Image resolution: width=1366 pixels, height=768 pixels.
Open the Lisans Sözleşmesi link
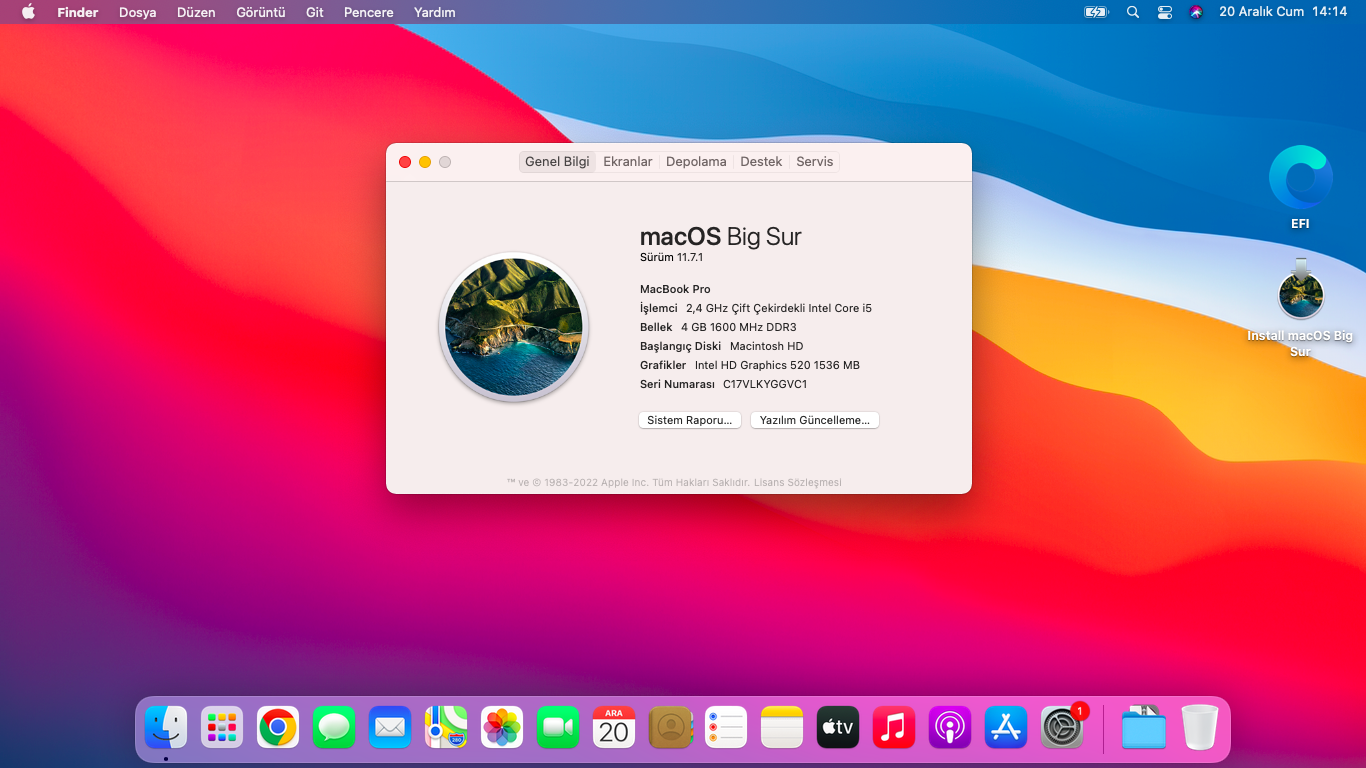click(797, 482)
